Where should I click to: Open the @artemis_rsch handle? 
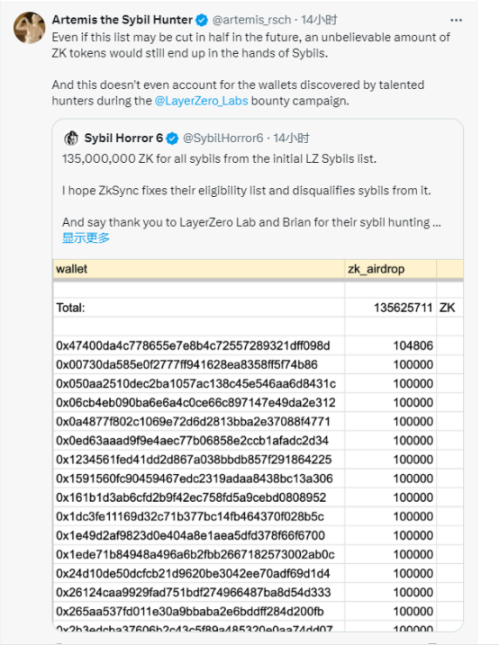(251, 20)
